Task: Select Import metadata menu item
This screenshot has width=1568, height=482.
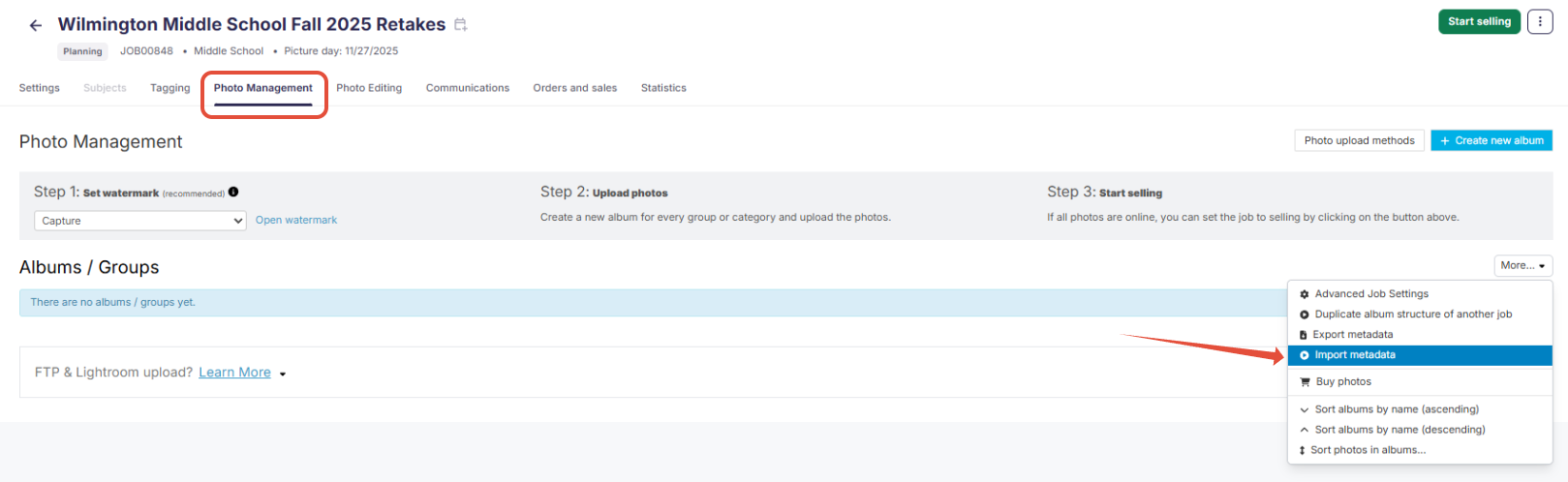Action: (x=1420, y=355)
